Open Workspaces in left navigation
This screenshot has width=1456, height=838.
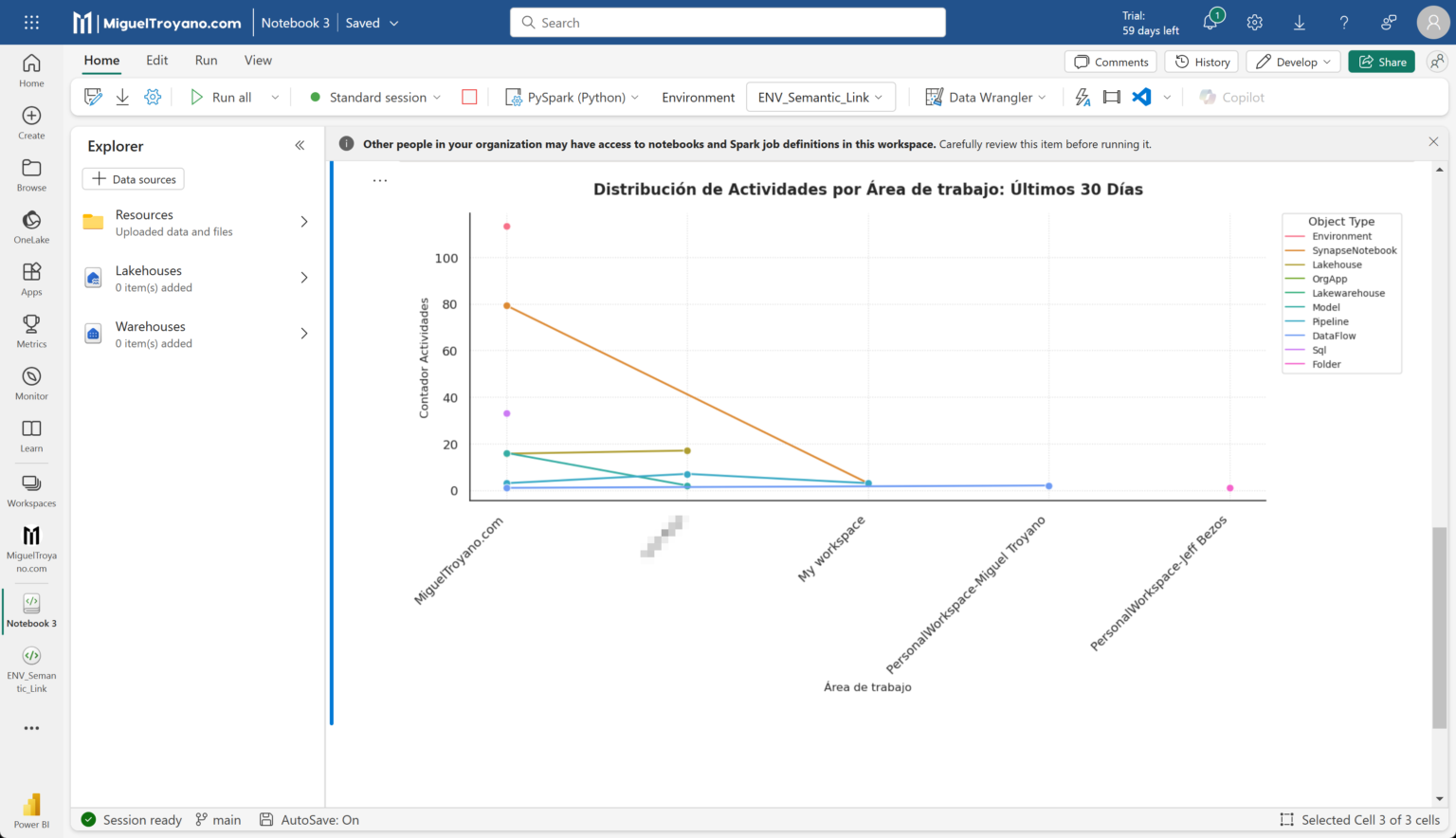click(31, 490)
